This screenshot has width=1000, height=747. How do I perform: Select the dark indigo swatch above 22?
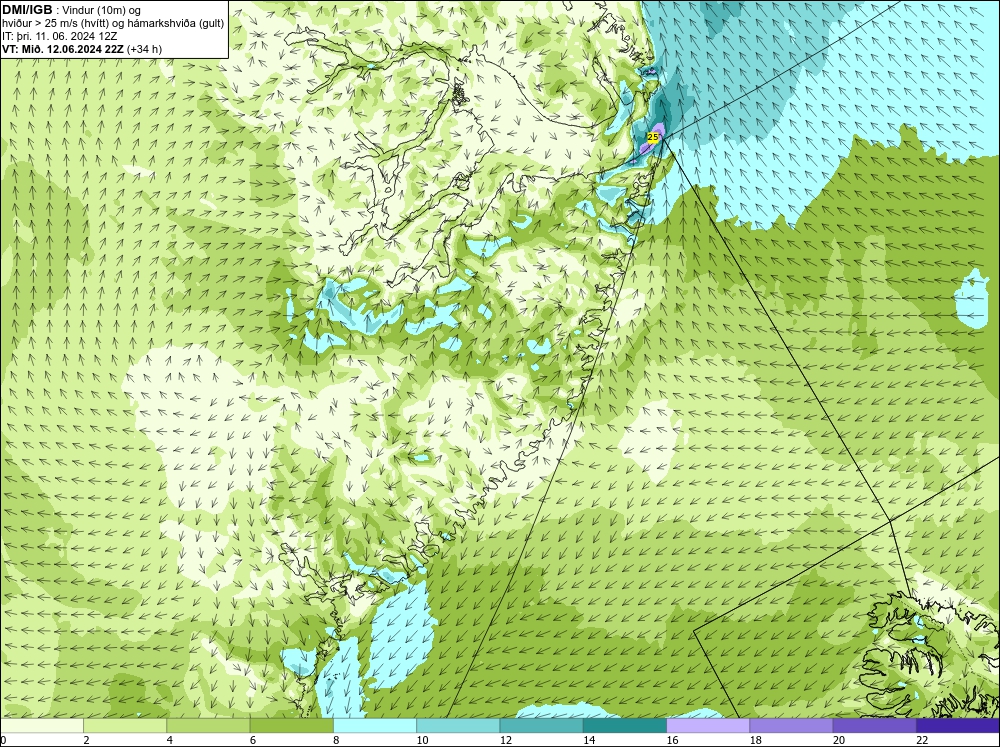[958, 726]
